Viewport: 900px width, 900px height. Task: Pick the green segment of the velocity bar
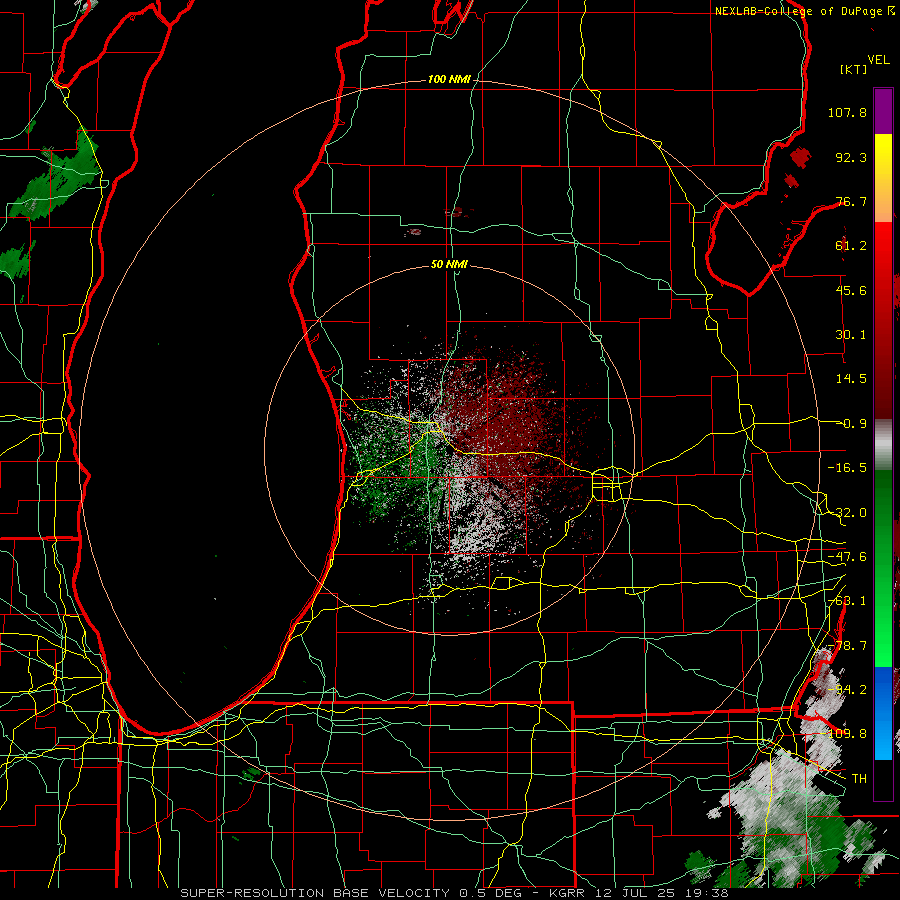883,568
